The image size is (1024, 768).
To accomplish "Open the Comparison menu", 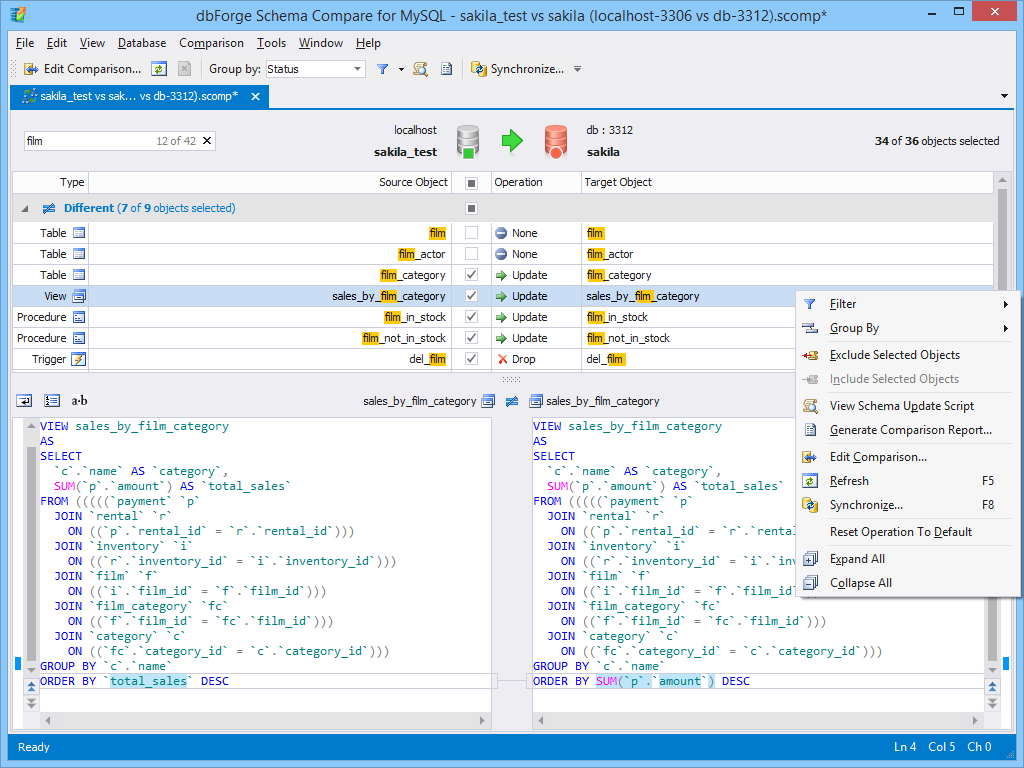I will point(211,43).
